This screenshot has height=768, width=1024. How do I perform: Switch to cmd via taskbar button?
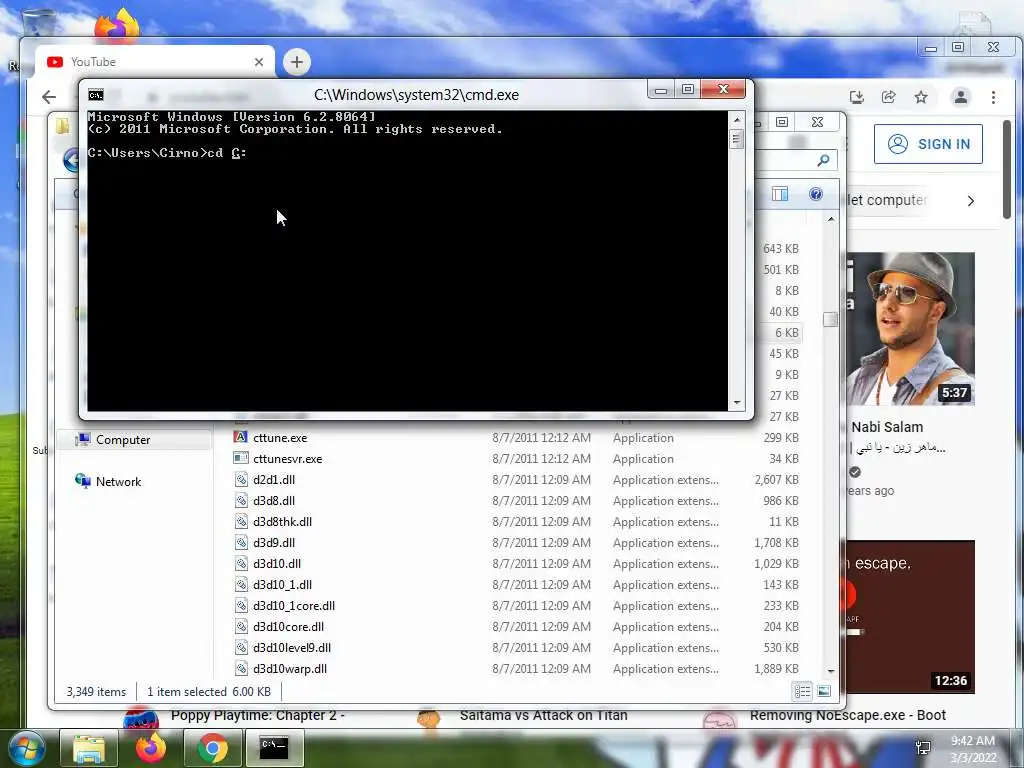274,748
